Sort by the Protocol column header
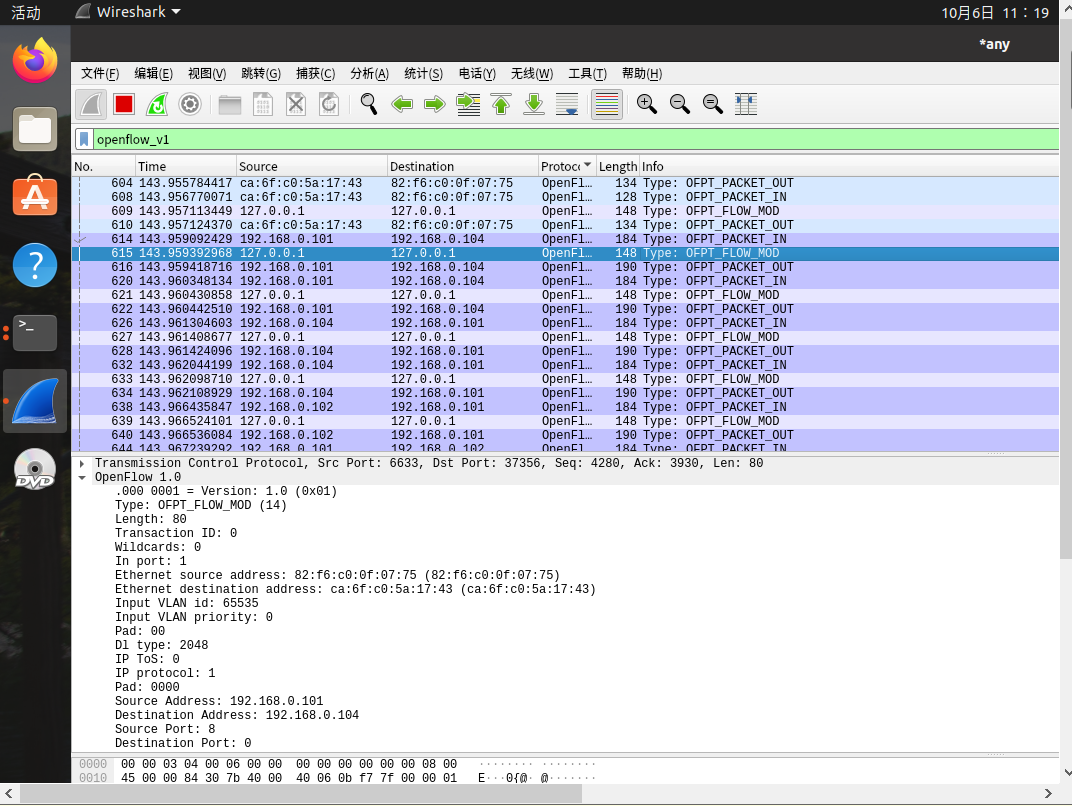 (x=565, y=166)
